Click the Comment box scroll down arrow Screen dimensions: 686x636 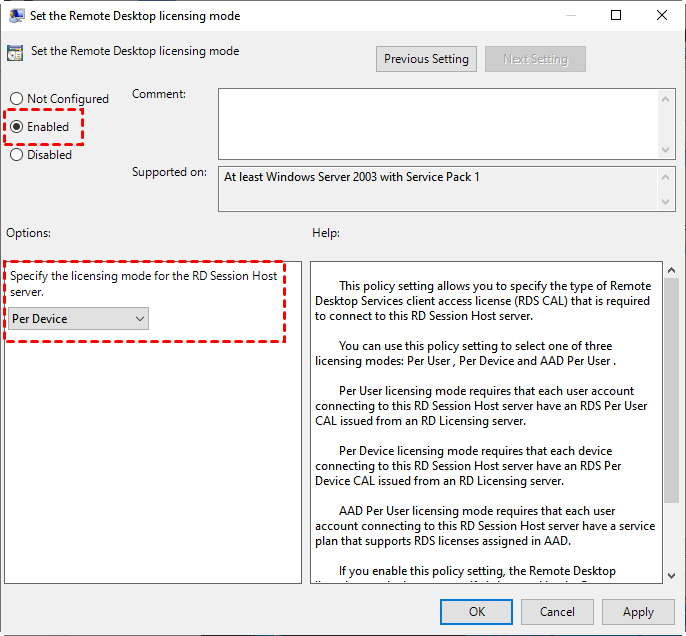pyautogui.click(x=665, y=150)
